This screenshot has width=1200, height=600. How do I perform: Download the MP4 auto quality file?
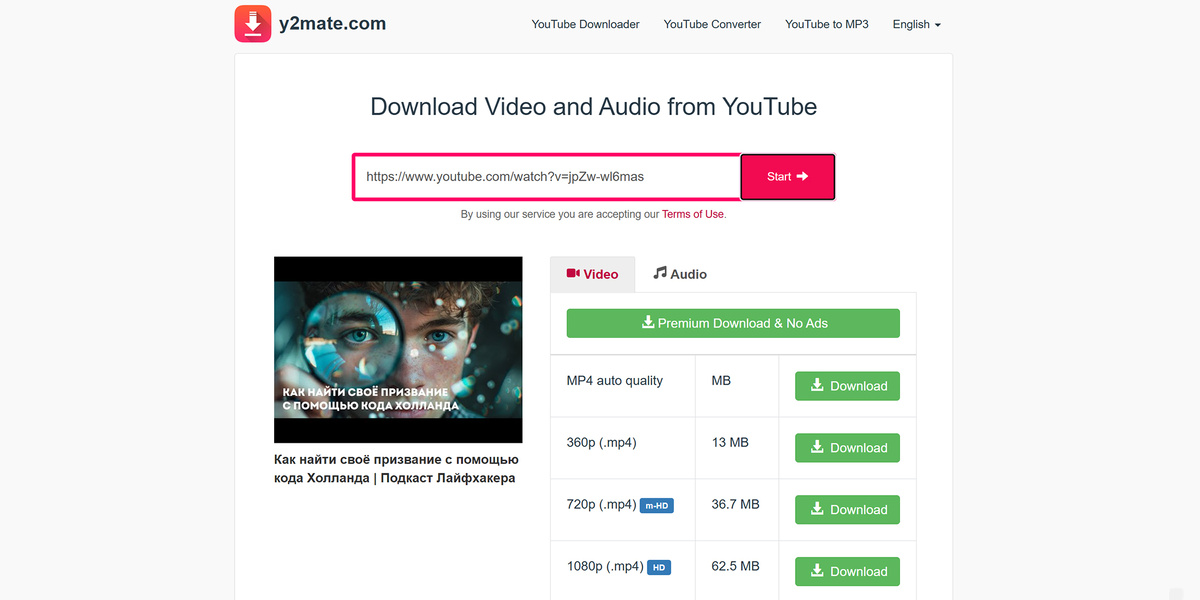tap(847, 386)
